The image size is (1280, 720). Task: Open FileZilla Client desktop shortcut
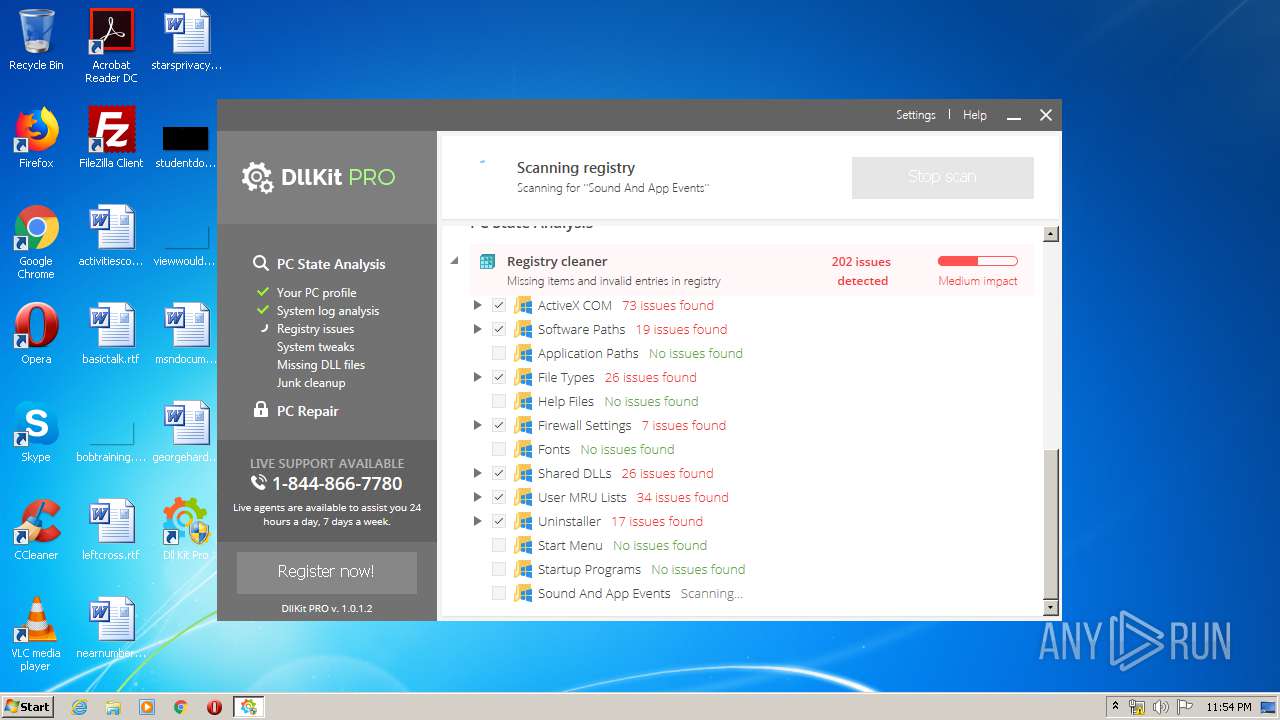pos(111,138)
